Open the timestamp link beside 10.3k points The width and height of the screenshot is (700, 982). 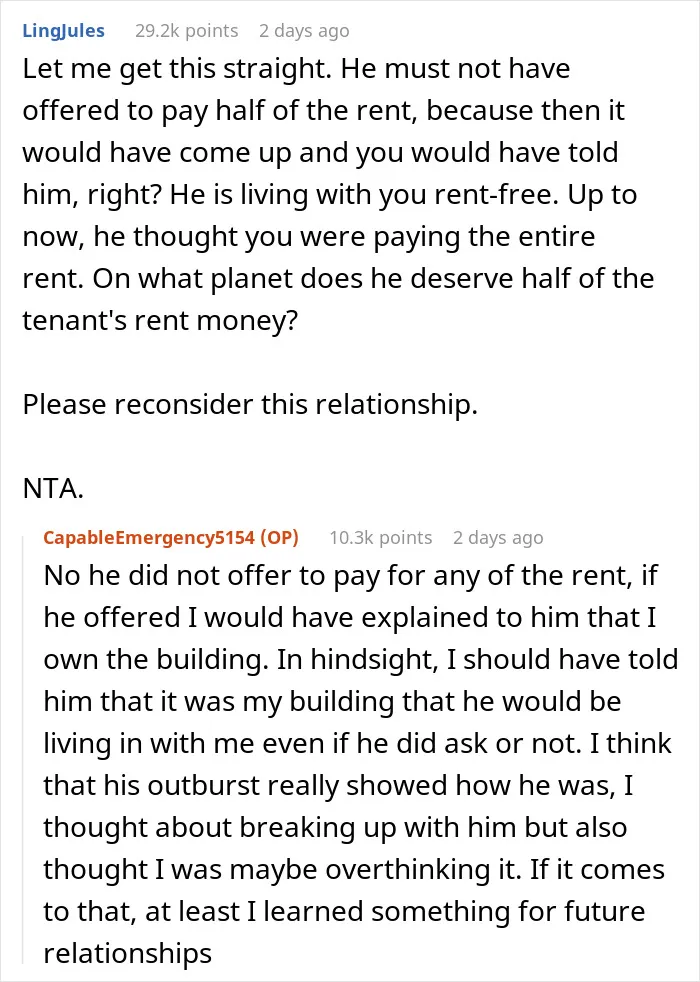pos(498,537)
